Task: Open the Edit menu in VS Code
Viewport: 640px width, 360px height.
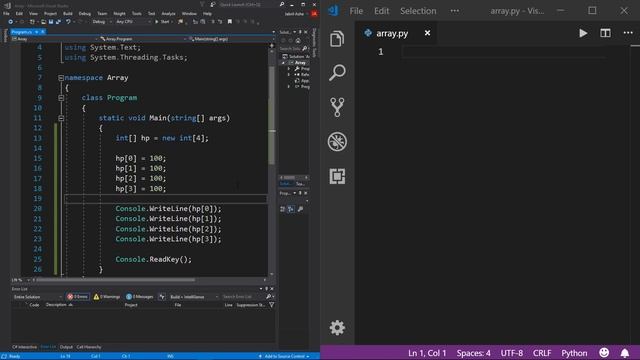Action: click(382, 11)
